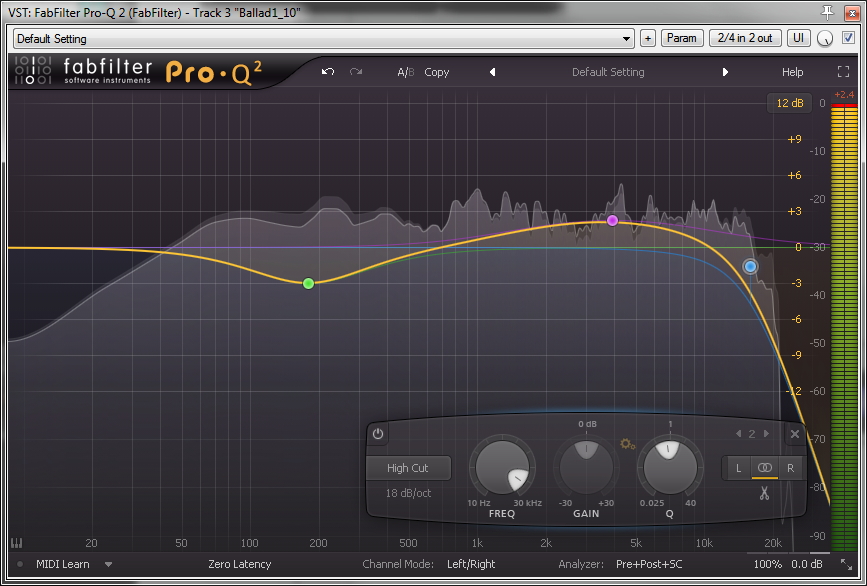Screen dimensions: 867x586
Task: Select previous band with left arrow
Action: [x=738, y=434]
